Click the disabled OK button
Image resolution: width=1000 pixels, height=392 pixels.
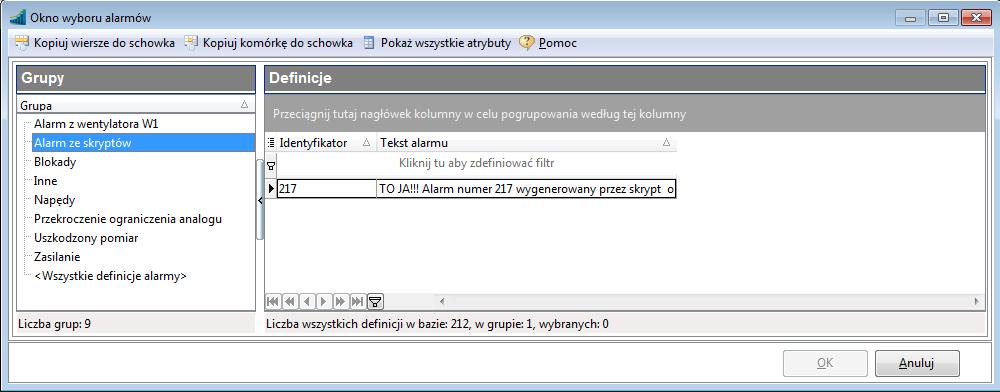click(825, 363)
